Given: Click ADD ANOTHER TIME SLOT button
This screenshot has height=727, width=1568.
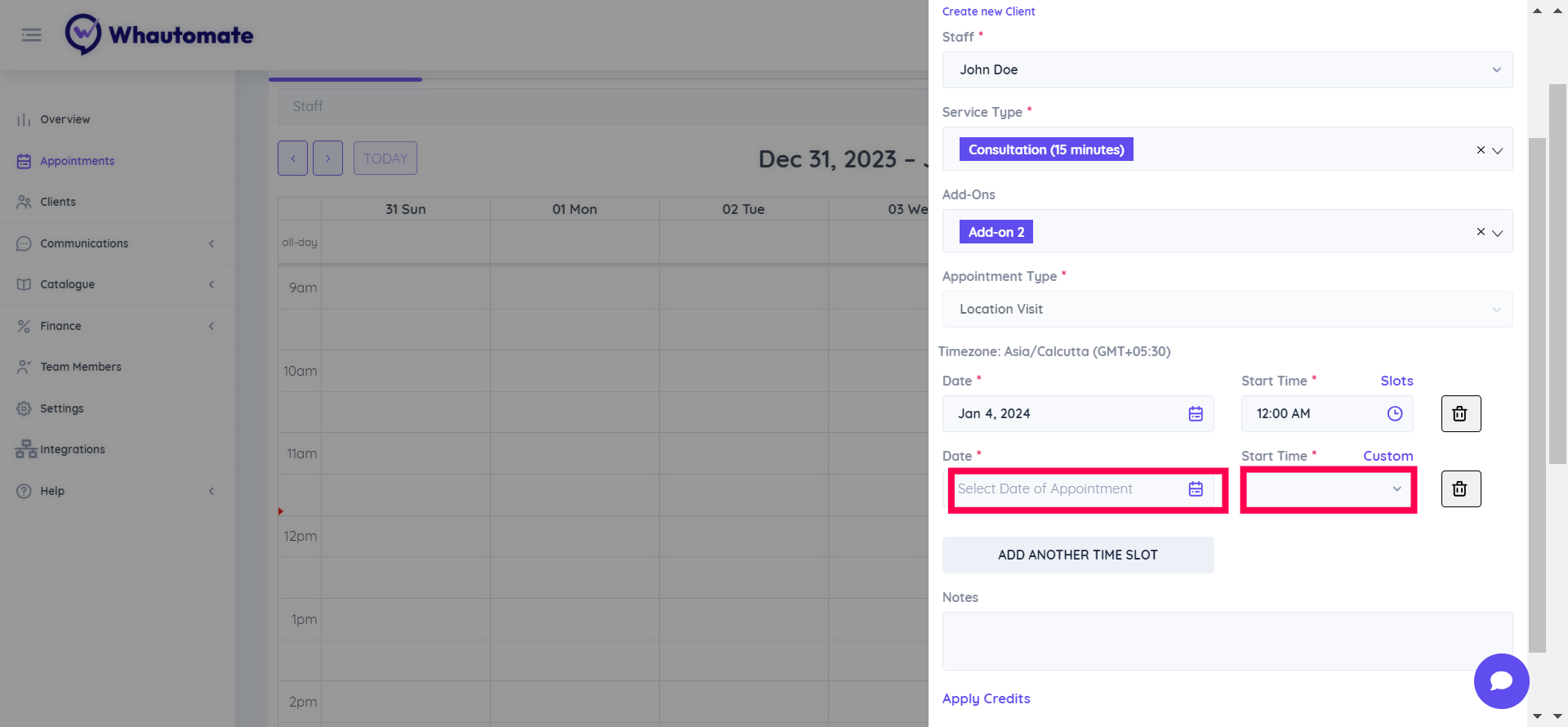Looking at the screenshot, I should click(x=1077, y=555).
